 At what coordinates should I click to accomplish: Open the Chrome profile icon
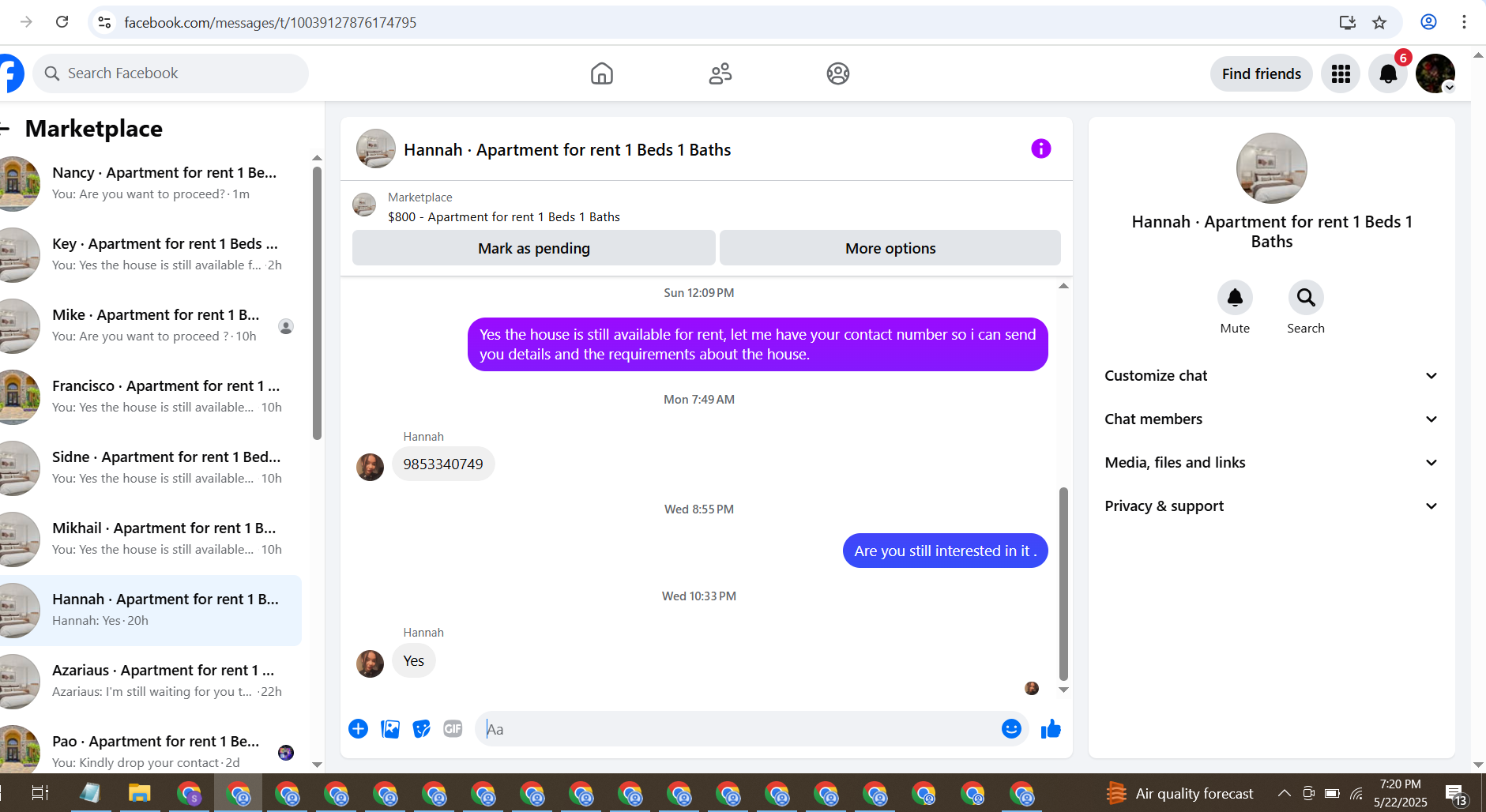tap(1428, 22)
